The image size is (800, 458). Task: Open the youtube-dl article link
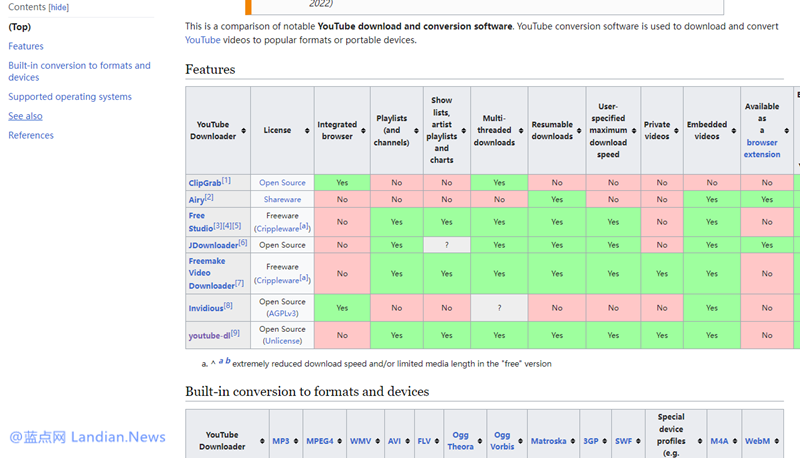[x=209, y=336]
